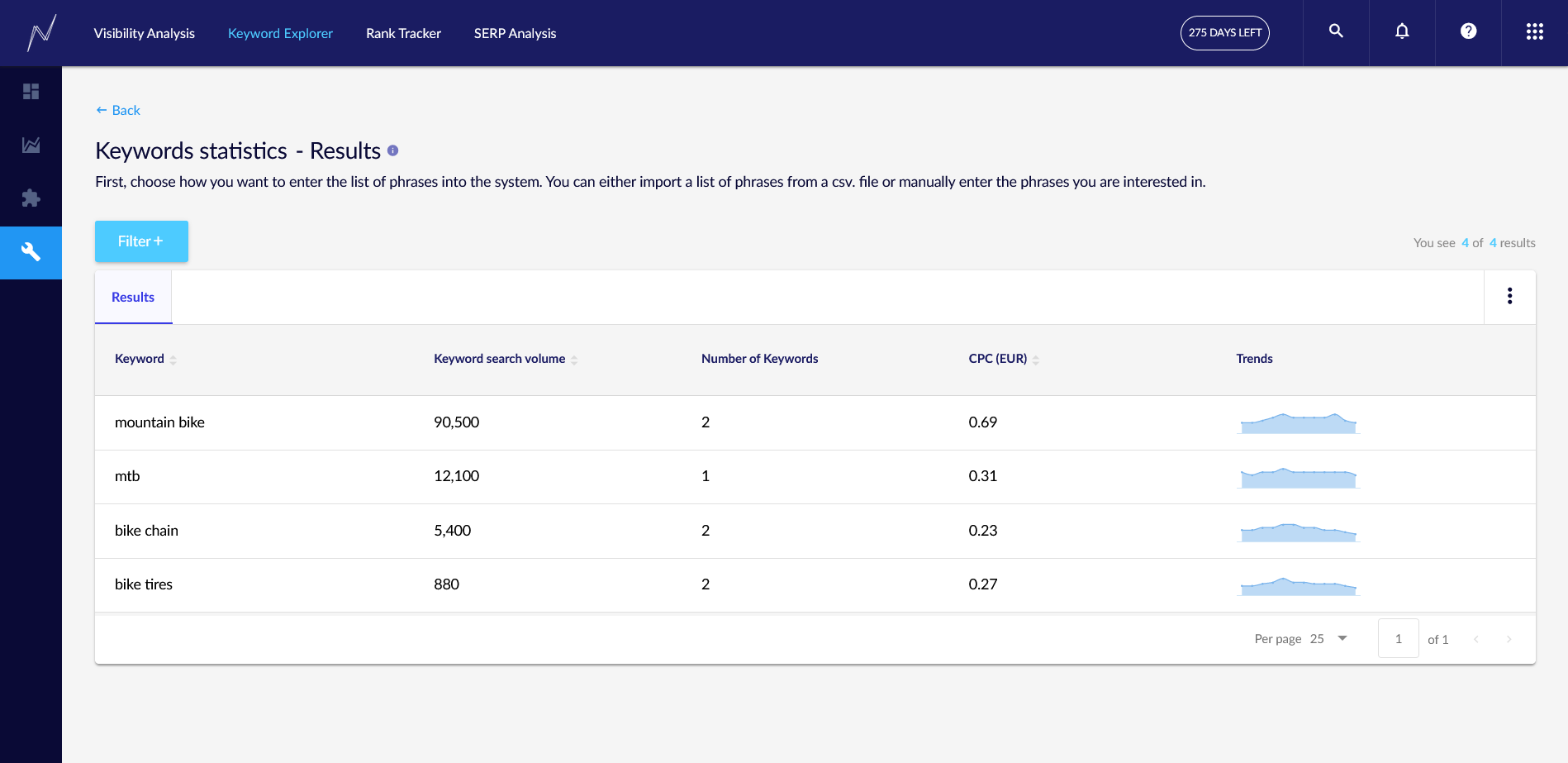Click the wrench tools icon in the sidebar
1568x763 pixels.
(x=31, y=252)
